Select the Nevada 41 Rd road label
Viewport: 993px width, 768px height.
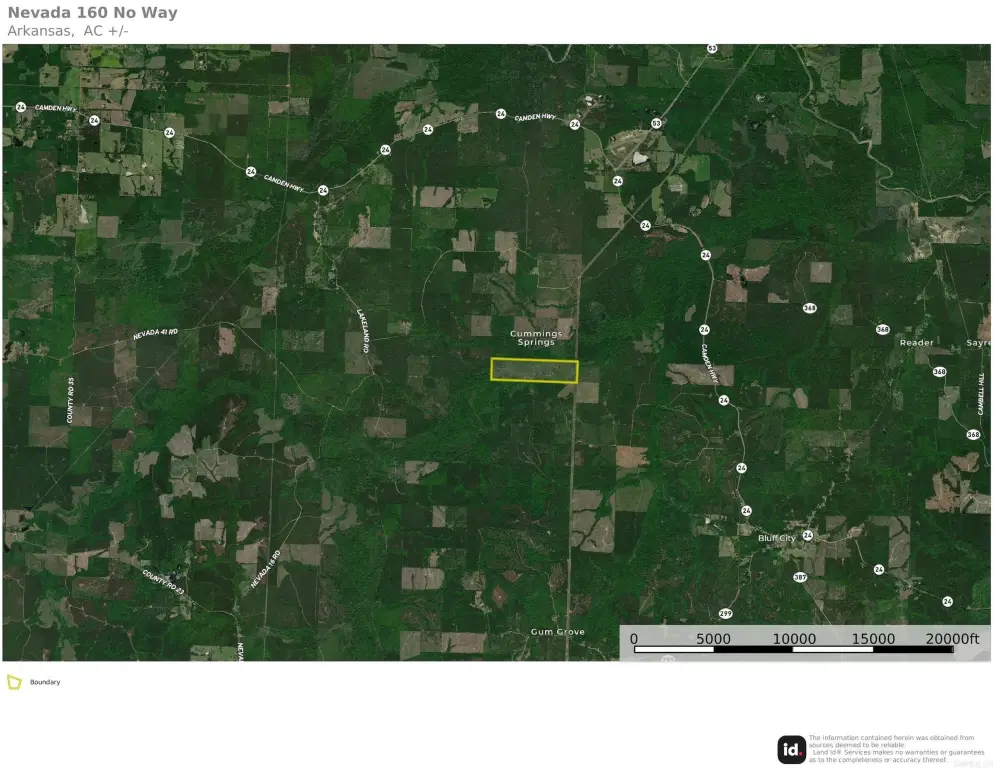(x=155, y=334)
